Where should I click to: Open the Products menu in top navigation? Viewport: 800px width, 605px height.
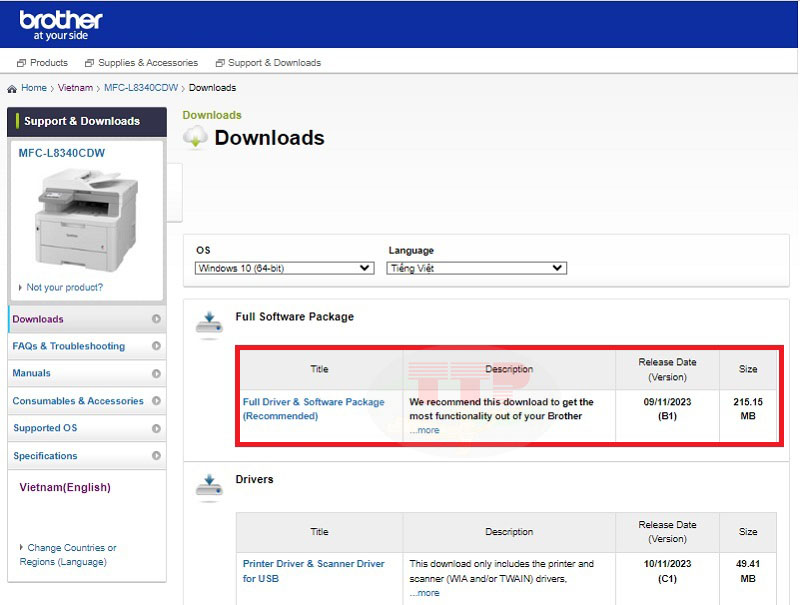(42, 63)
